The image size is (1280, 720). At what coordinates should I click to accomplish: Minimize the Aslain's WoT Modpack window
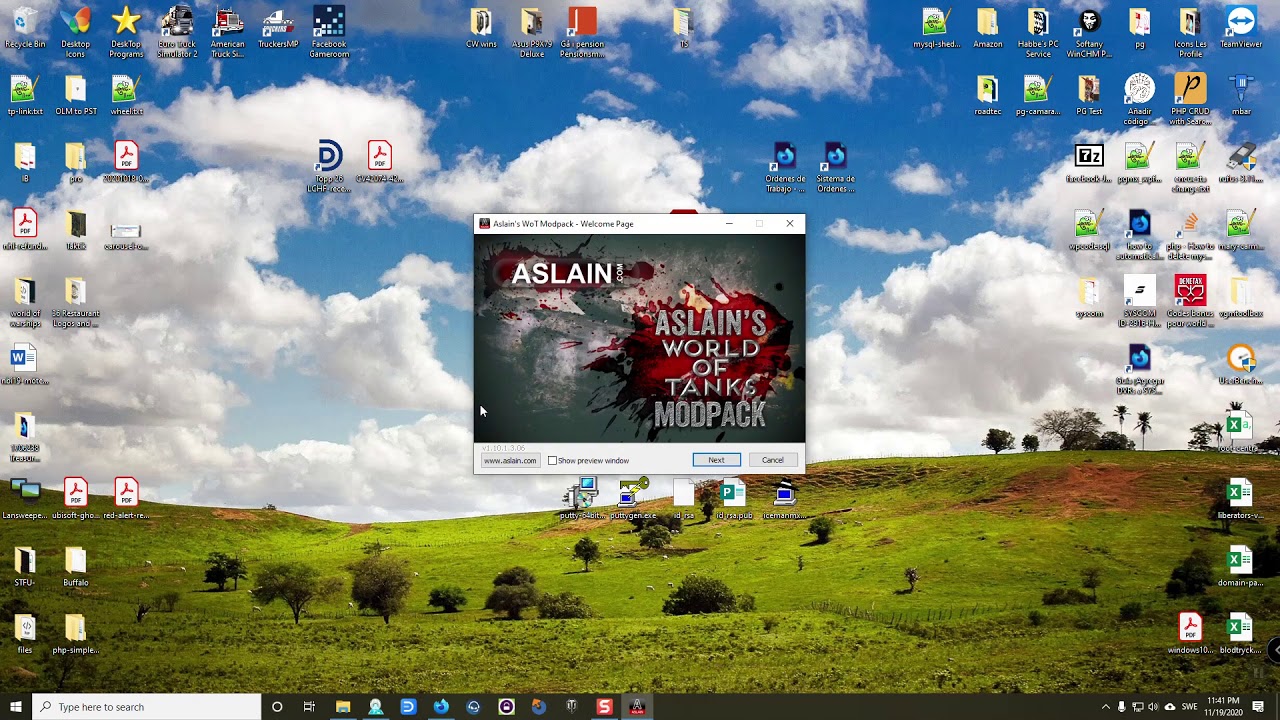[x=729, y=223]
